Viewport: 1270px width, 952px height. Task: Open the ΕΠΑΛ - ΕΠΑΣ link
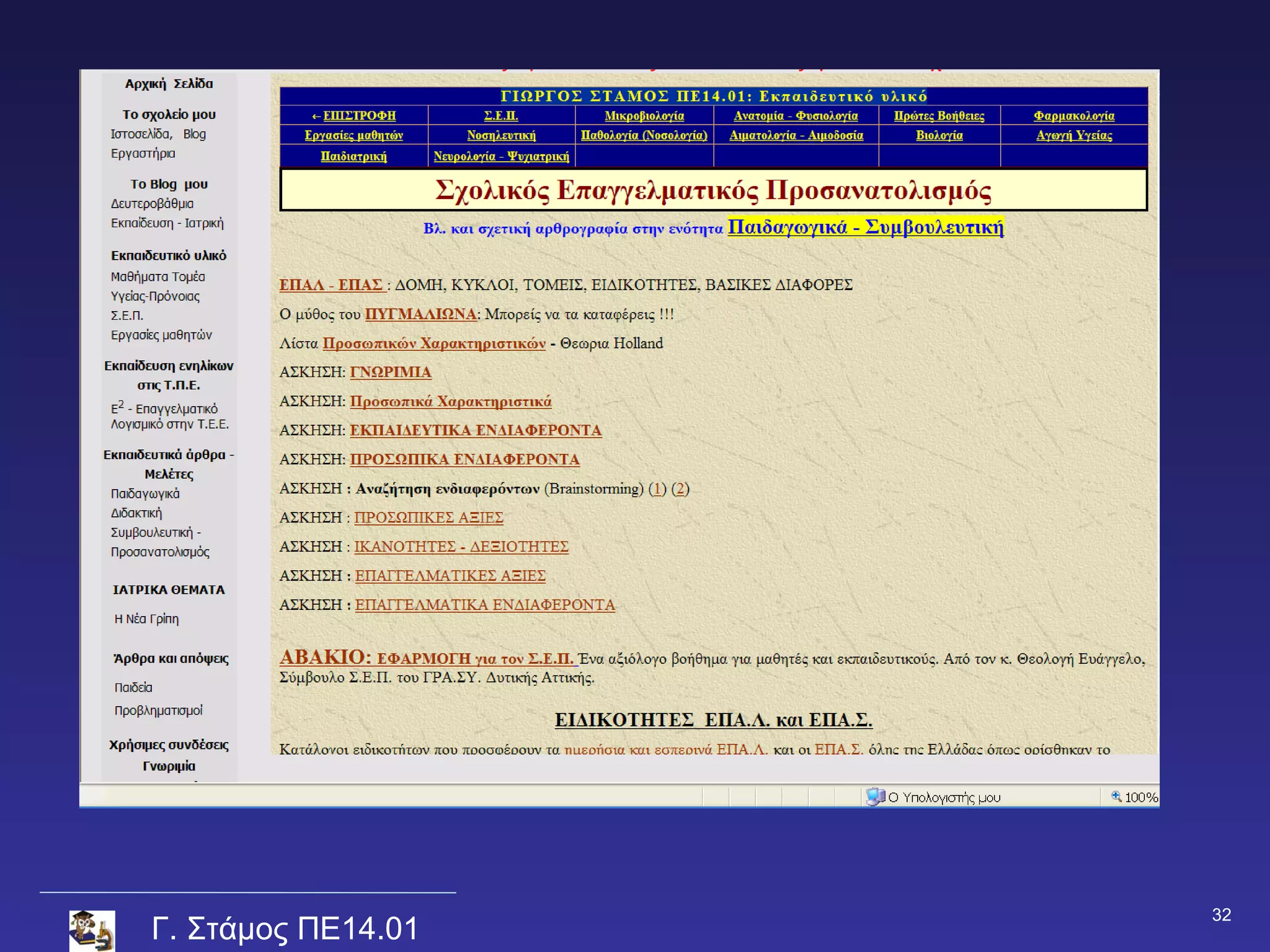pos(331,285)
